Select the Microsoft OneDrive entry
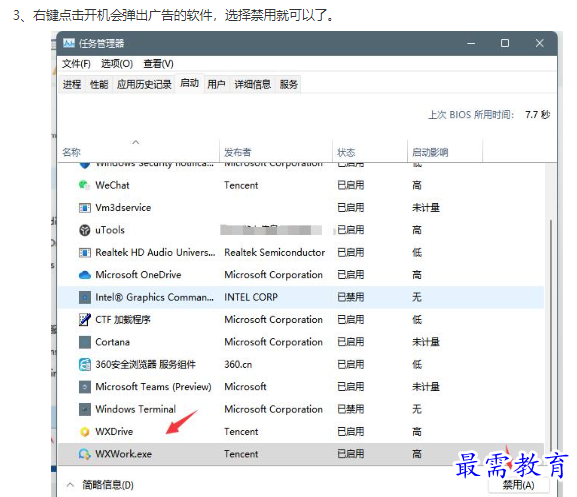This screenshot has width=577, height=497. click(138, 275)
